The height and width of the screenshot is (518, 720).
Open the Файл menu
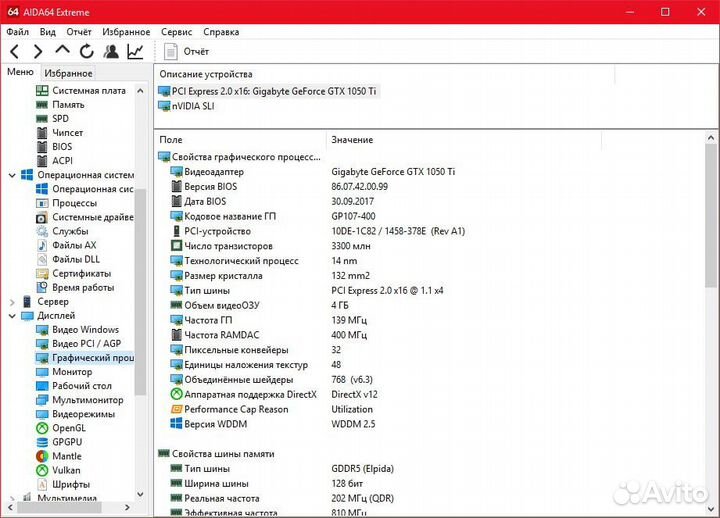pos(18,32)
